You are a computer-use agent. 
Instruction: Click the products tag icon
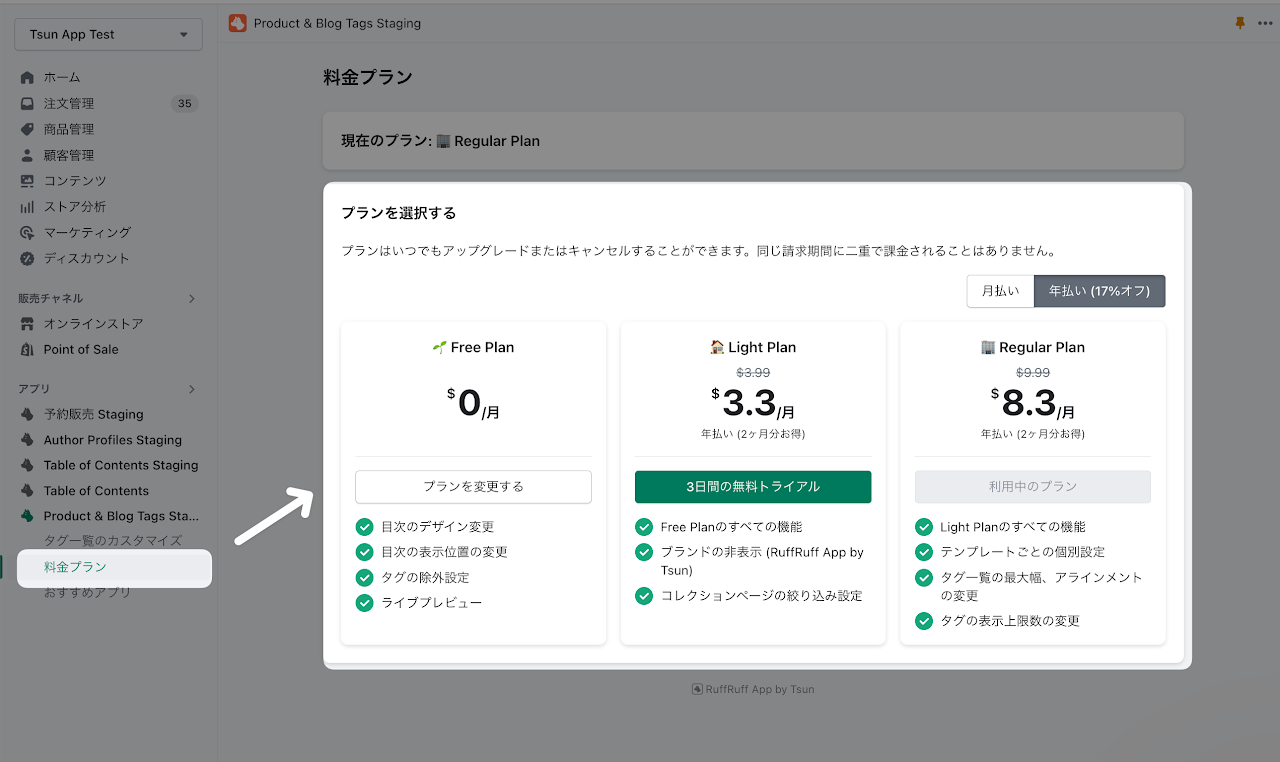(x=27, y=130)
